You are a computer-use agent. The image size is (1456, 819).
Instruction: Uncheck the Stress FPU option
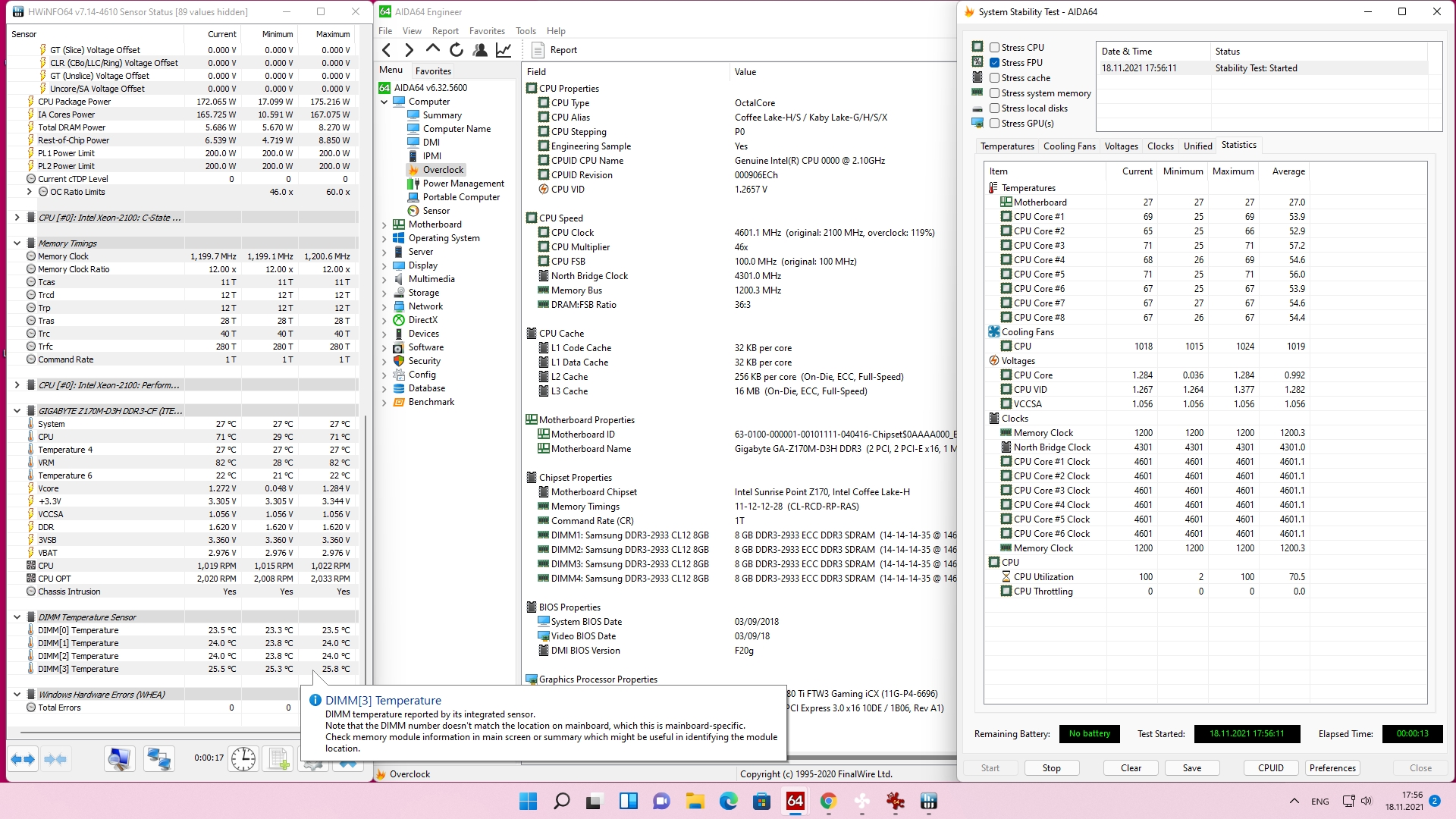click(x=994, y=62)
